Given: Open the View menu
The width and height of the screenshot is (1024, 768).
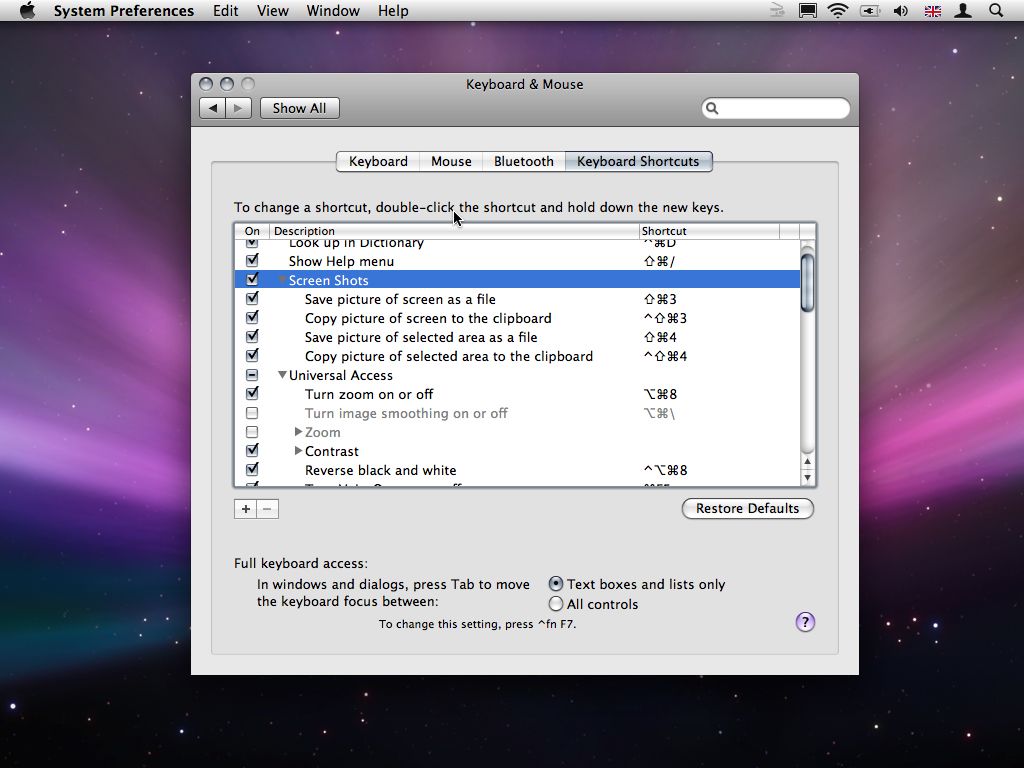Looking at the screenshot, I should click(x=272, y=10).
